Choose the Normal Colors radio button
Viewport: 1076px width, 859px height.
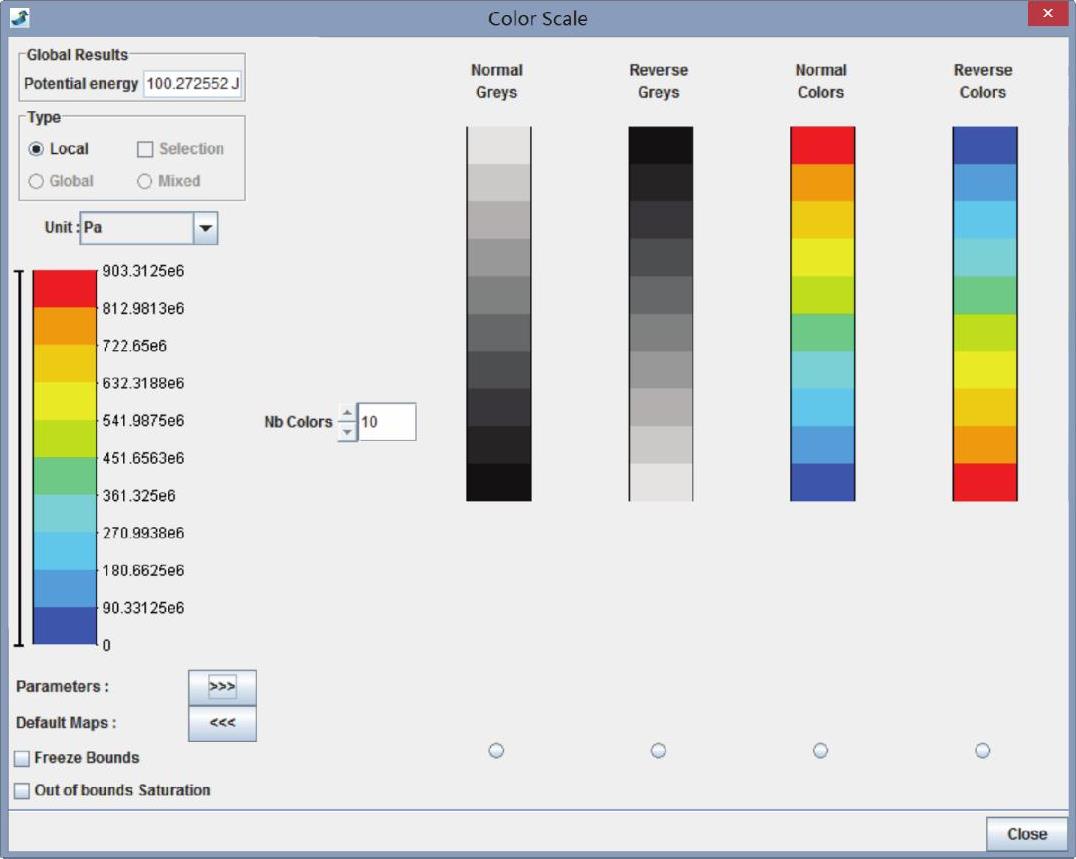820,751
